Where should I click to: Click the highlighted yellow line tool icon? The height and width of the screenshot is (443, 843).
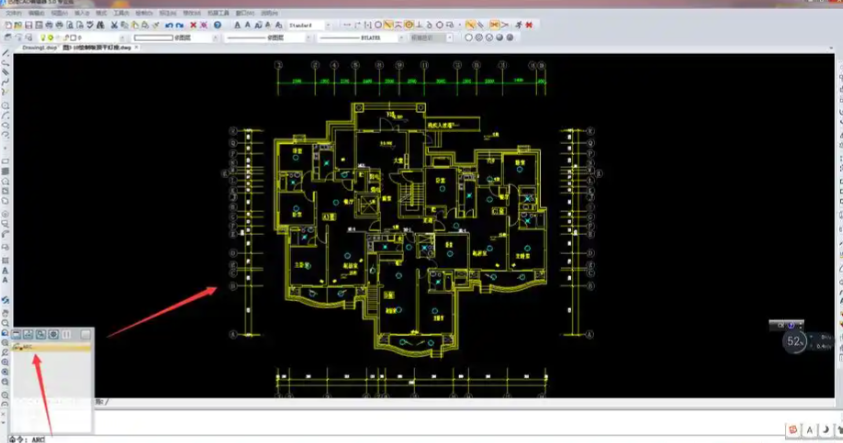[x=388, y=25]
